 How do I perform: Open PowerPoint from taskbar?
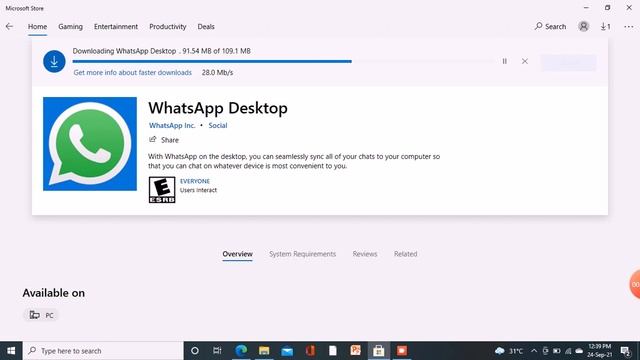(x=356, y=351)
